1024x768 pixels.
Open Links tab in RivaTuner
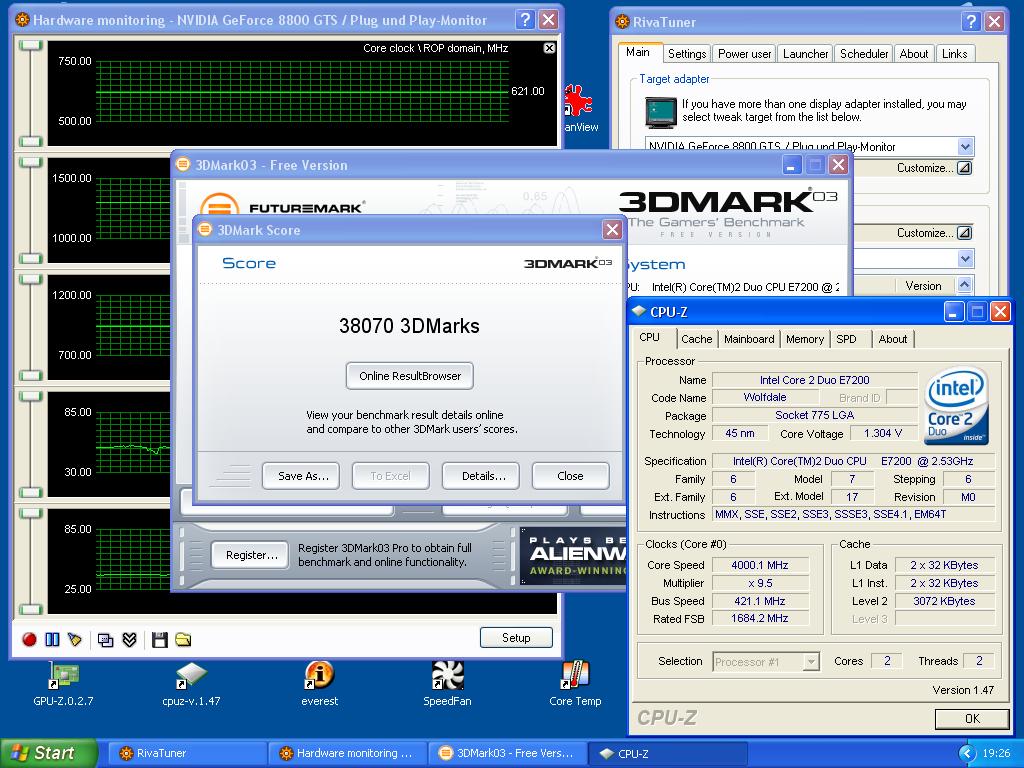click(954, 54)
